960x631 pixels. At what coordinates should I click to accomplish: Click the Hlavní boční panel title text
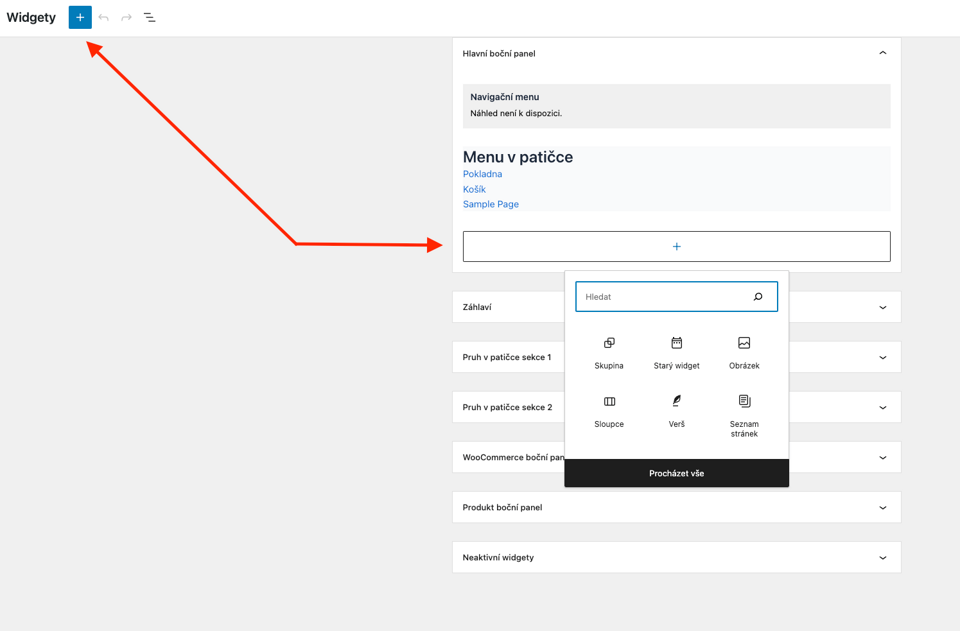pos(499,54)
